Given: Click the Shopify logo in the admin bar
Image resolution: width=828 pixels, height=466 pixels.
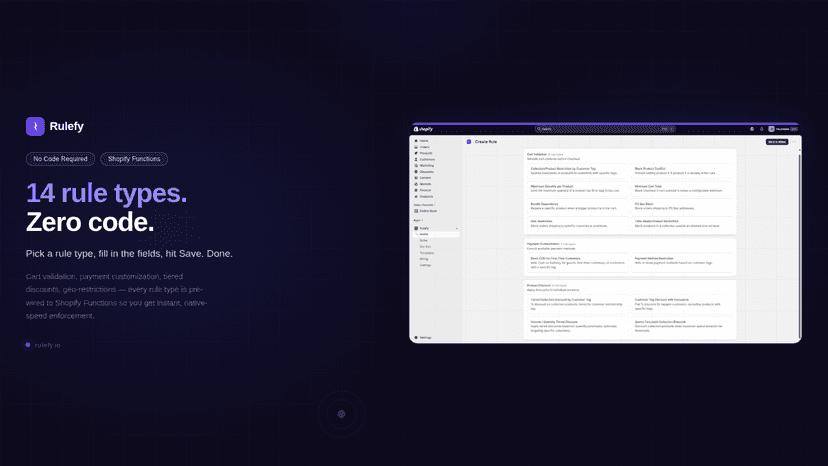Looking at the screenshot, I should [423, 129].
